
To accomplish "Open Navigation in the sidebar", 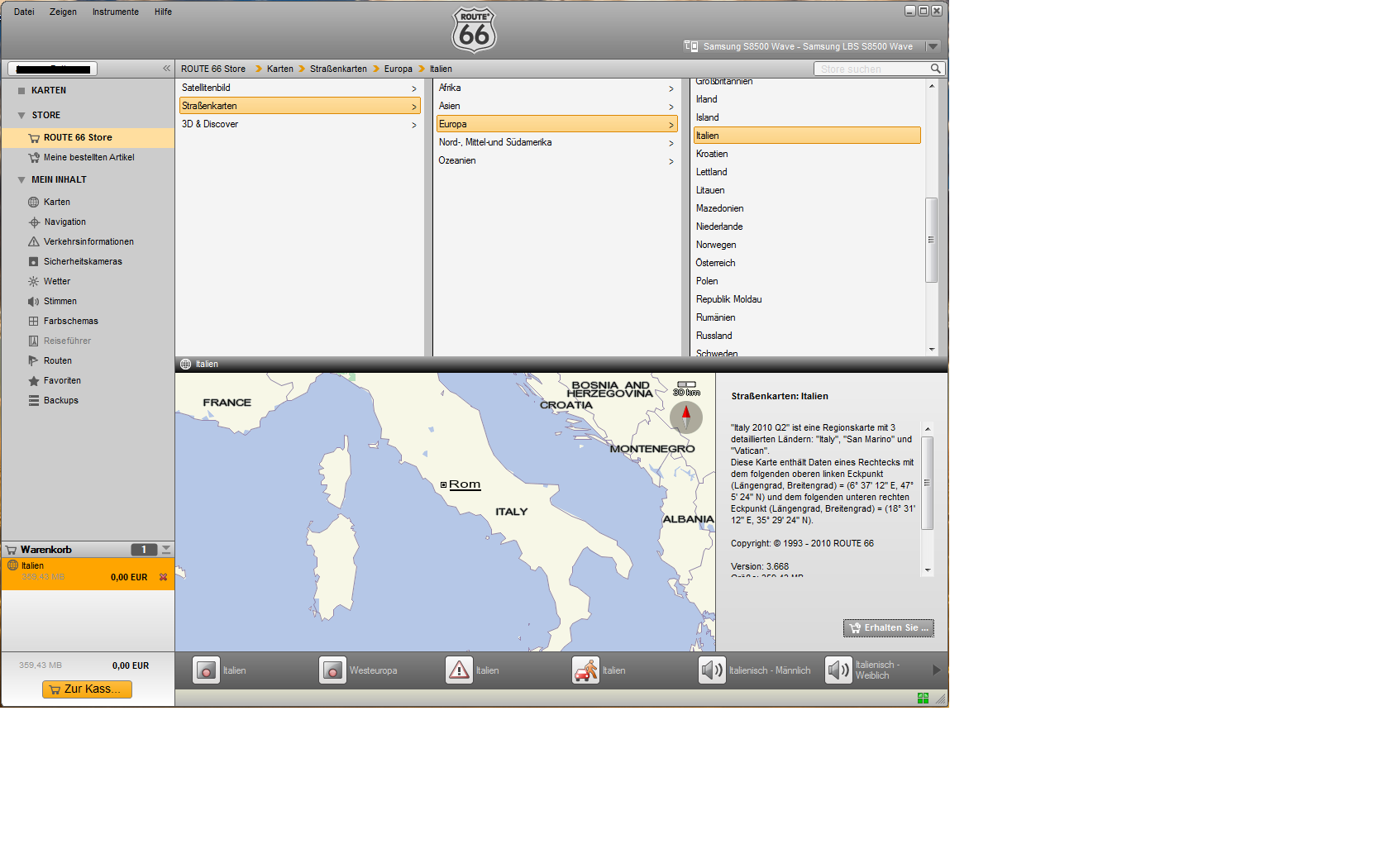I will point(64,222).
